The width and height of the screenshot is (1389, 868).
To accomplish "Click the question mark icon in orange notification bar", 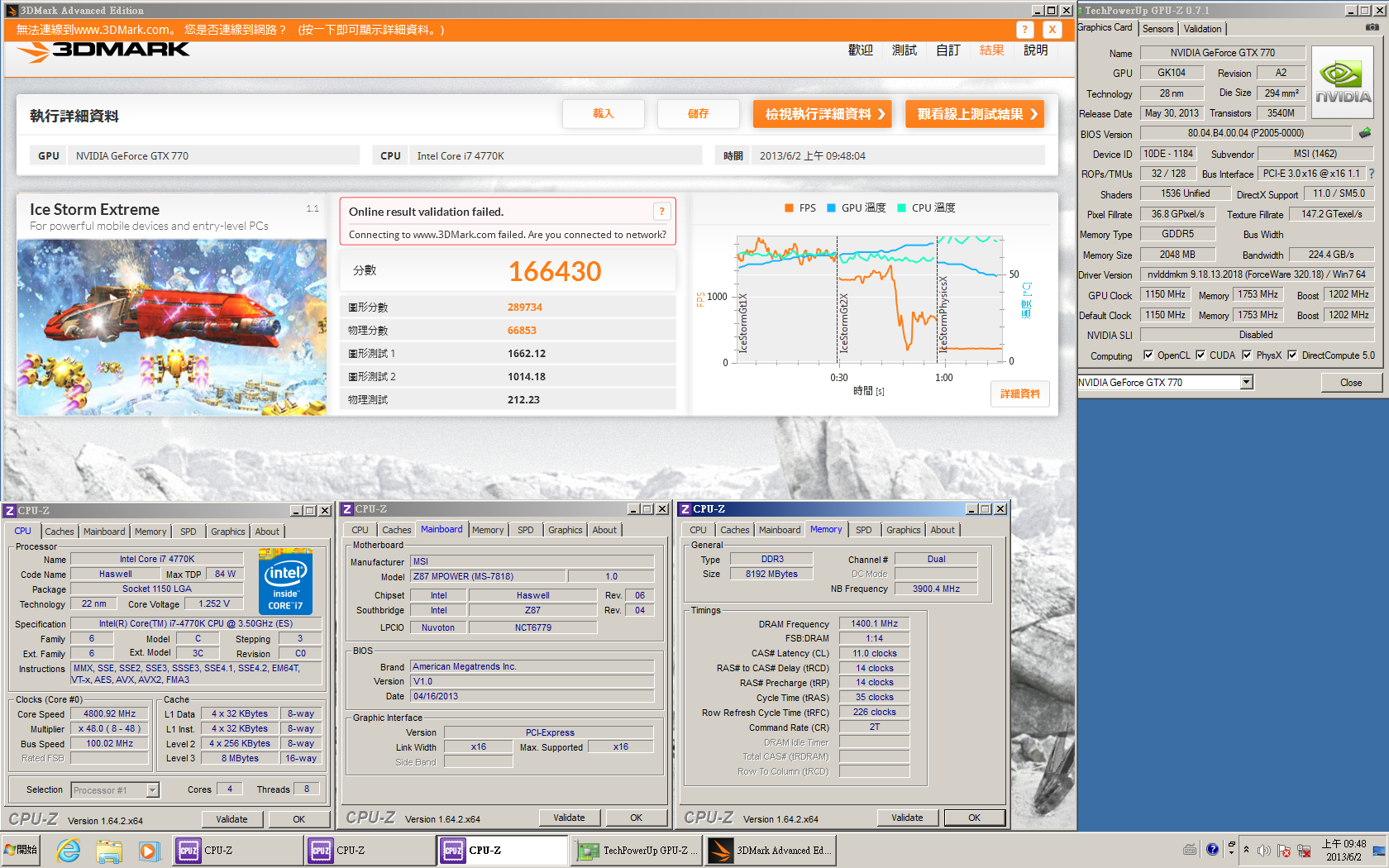I will [x=1025, y=30].
